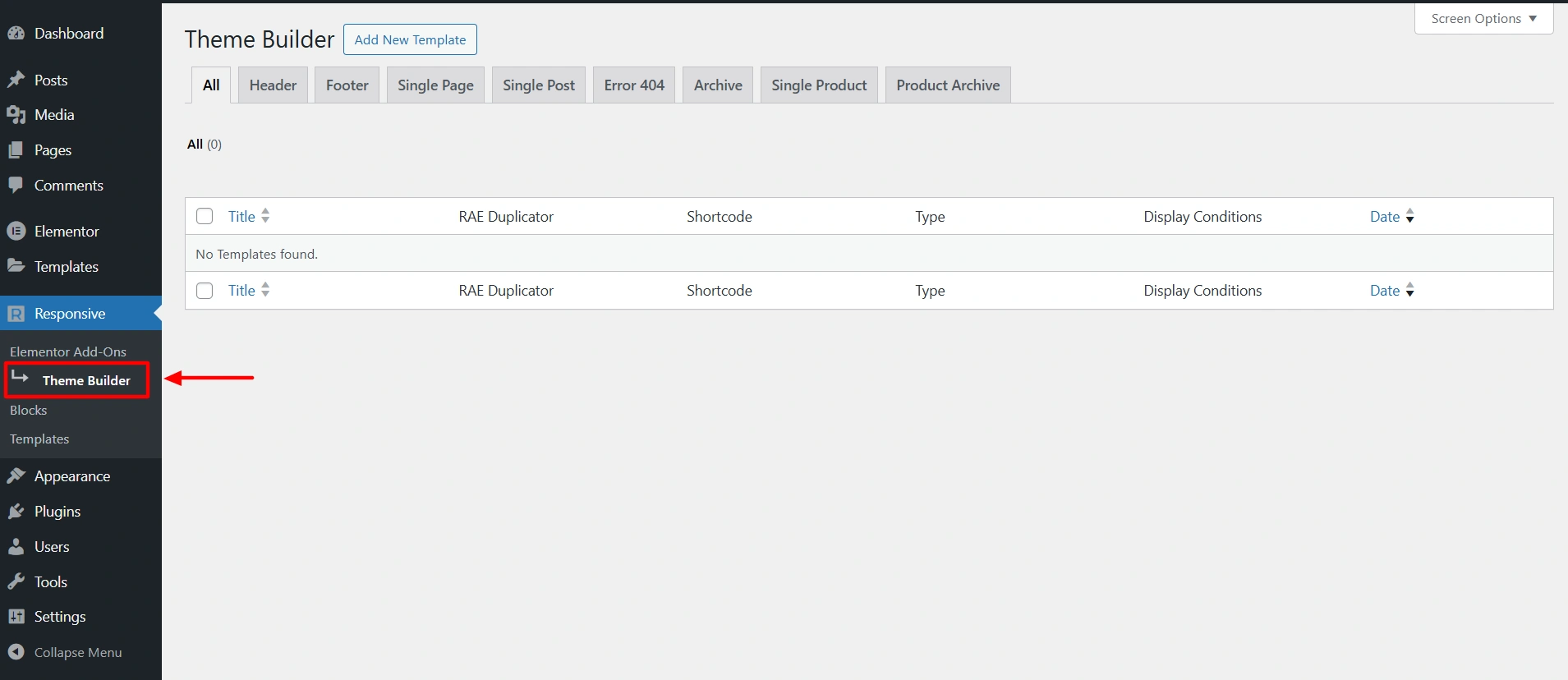Click the Media library icon

tap(16, 115)
